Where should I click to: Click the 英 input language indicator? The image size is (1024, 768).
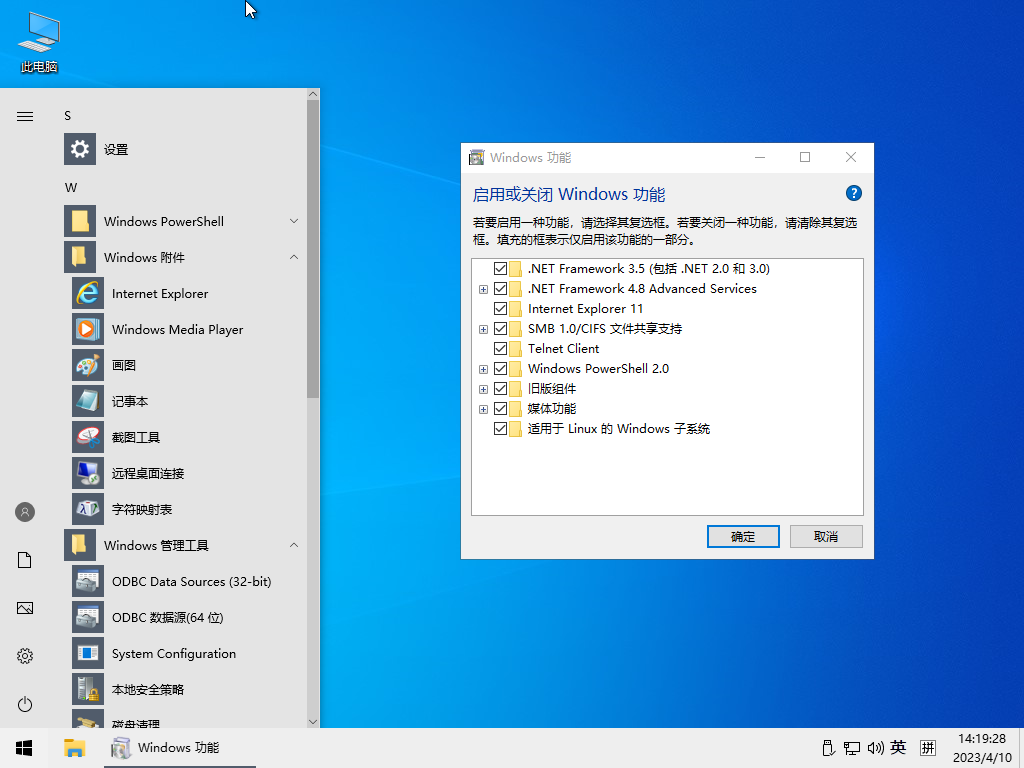899,748
